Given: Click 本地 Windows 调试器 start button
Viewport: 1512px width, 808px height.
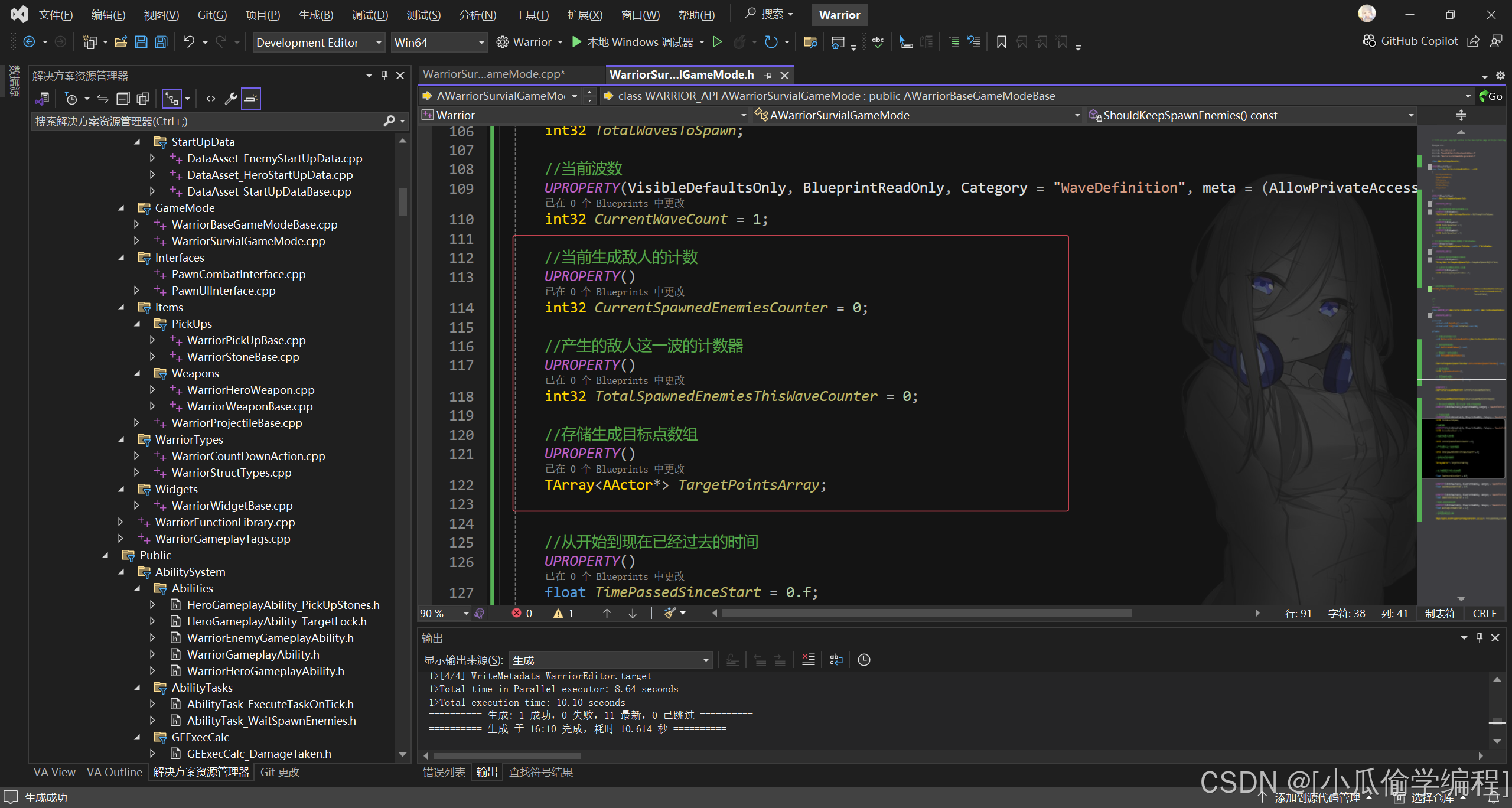Looking at the screenshot, I should pos(632,42).
